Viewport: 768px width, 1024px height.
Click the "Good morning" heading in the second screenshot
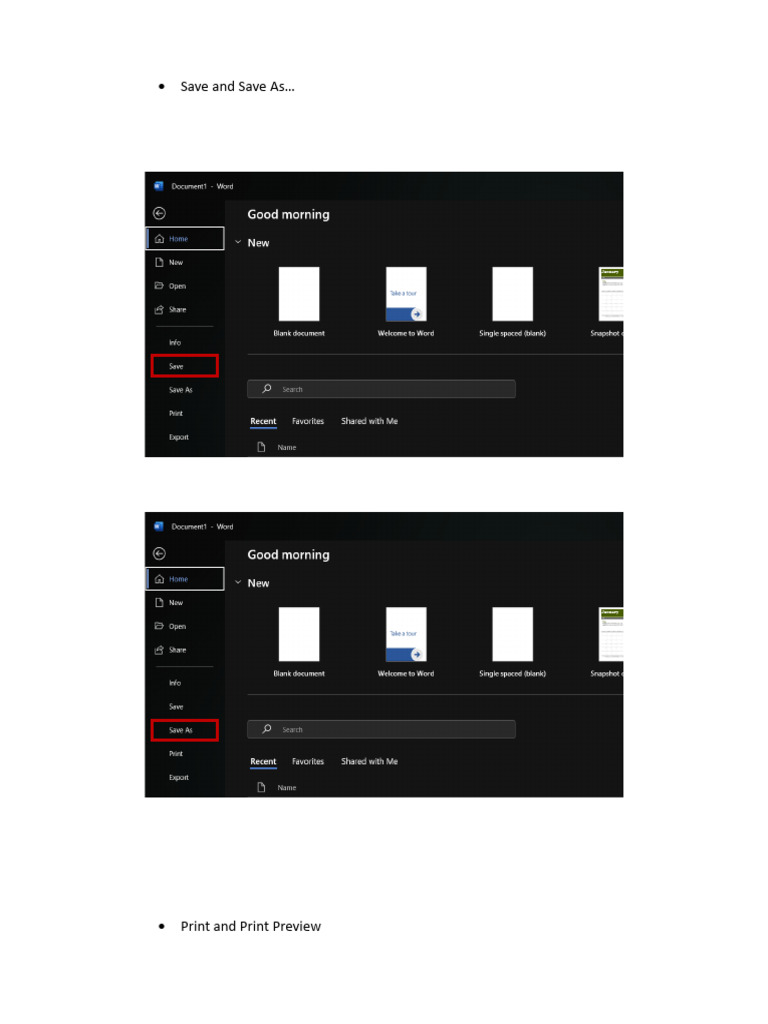click(x=289, y=554)
